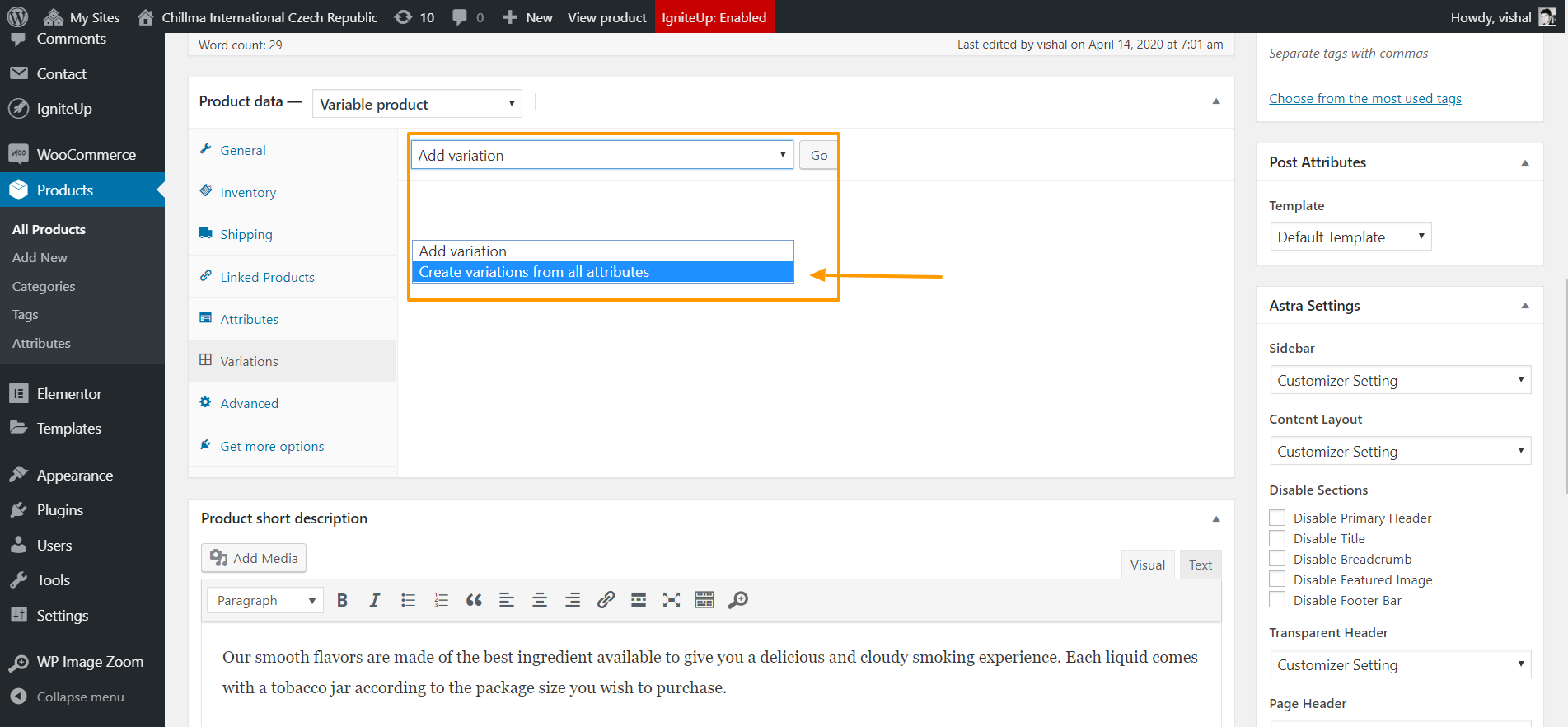Open the Paragraph format dropdown
This screenshot has height=727, width=1568.
click(x=265, y=600)
